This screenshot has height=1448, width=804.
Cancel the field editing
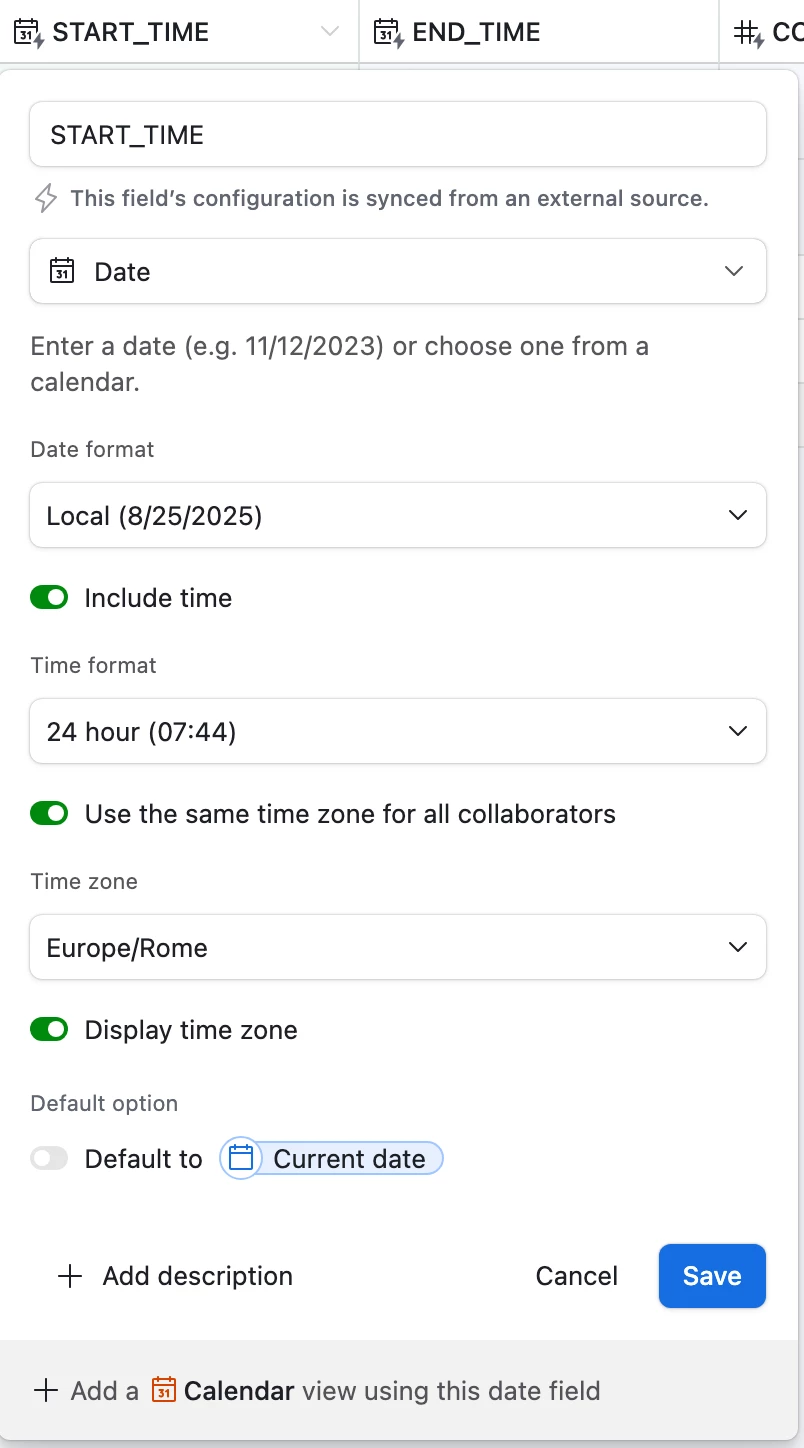tap(577, 1276)
